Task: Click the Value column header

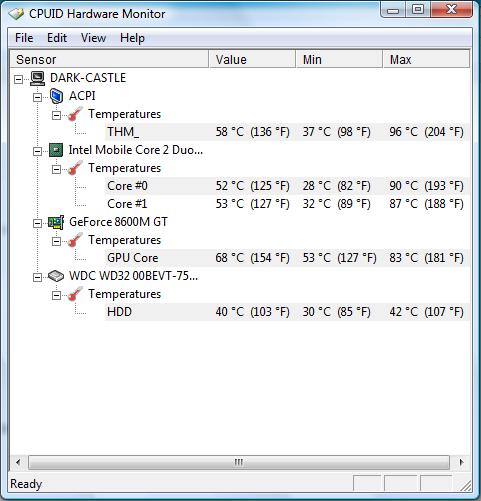Action: coord(252,59)
